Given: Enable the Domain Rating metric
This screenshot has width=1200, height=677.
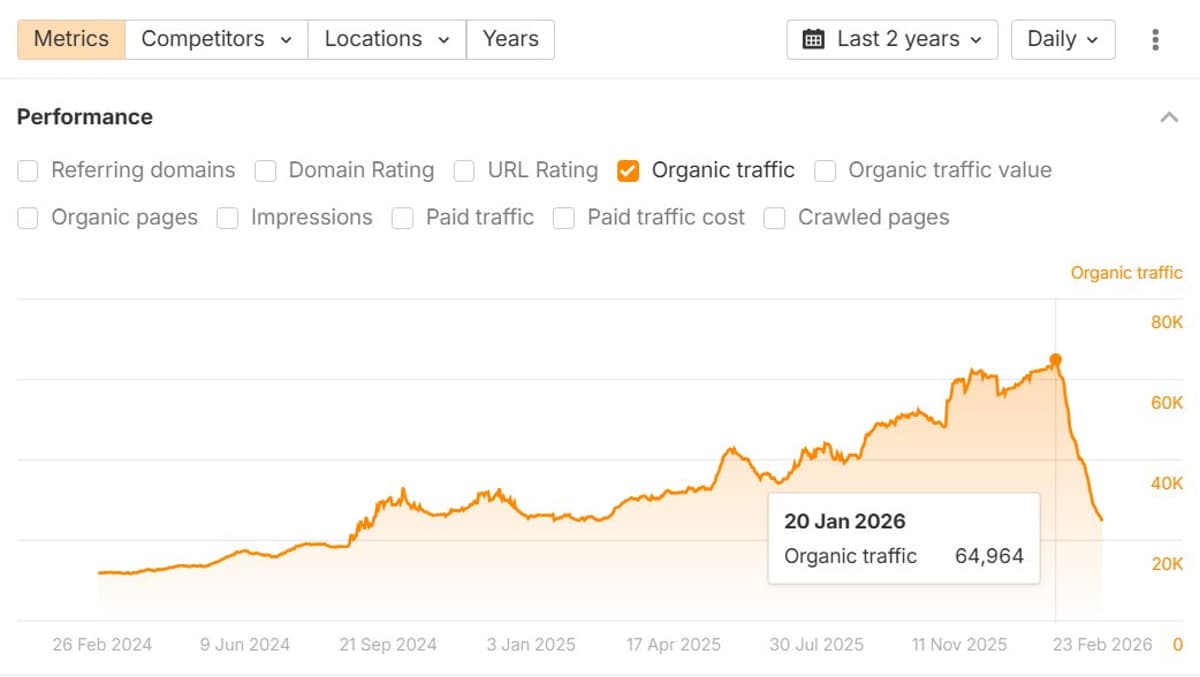Looking at the screenshot, I should 265,171.
